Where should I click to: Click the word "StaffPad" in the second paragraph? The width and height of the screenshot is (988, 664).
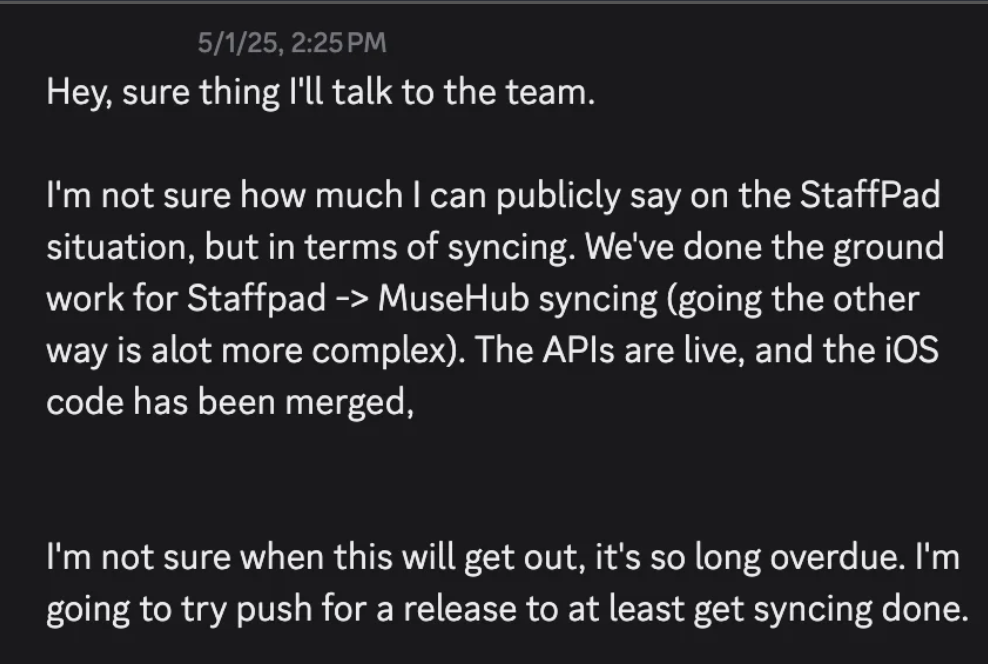(x=870, y=195)
